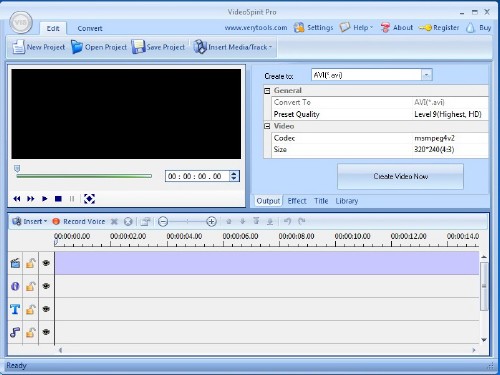This screenshot has width=500, height=375.
Task: Click the Create Video Now button
Action: click(400, 176)
